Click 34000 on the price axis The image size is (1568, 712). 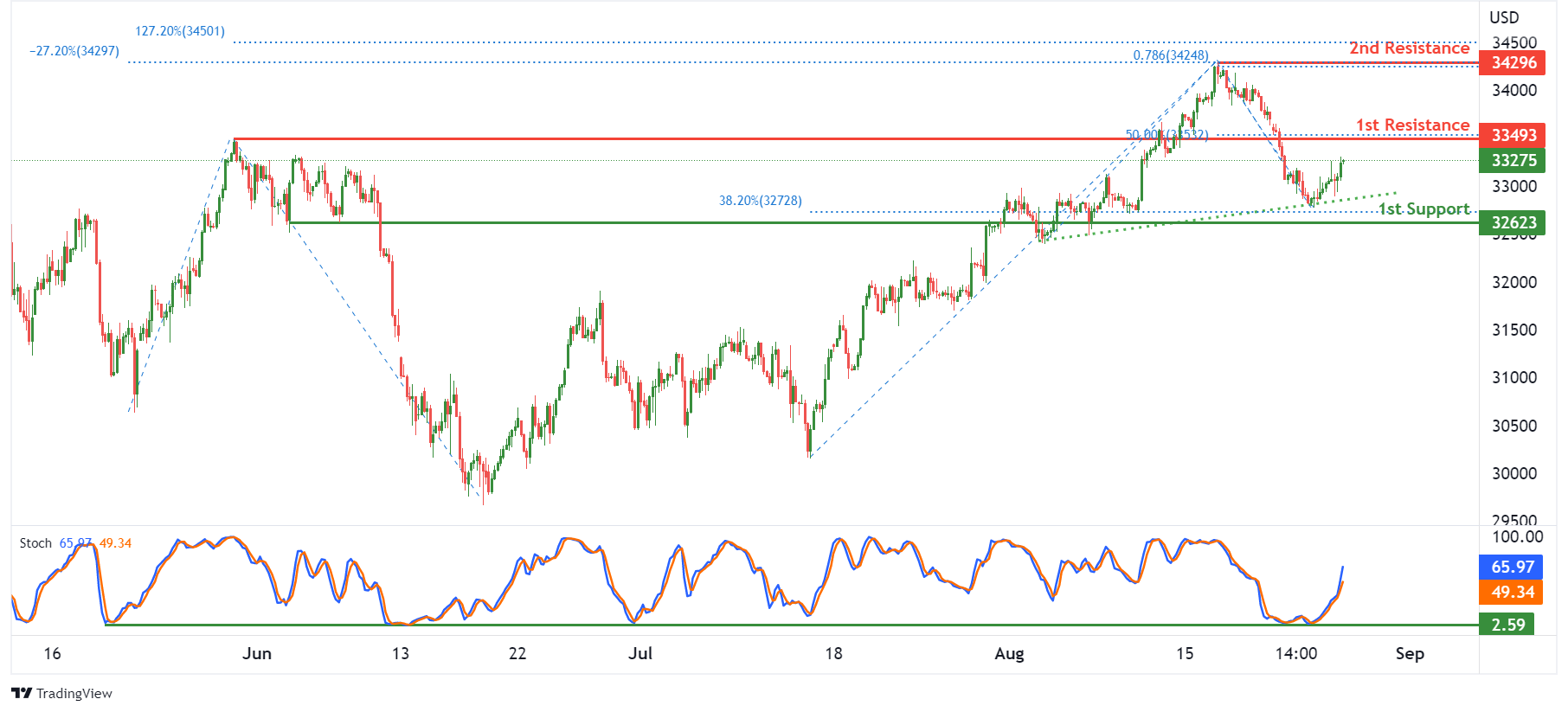pos(1513,91)
